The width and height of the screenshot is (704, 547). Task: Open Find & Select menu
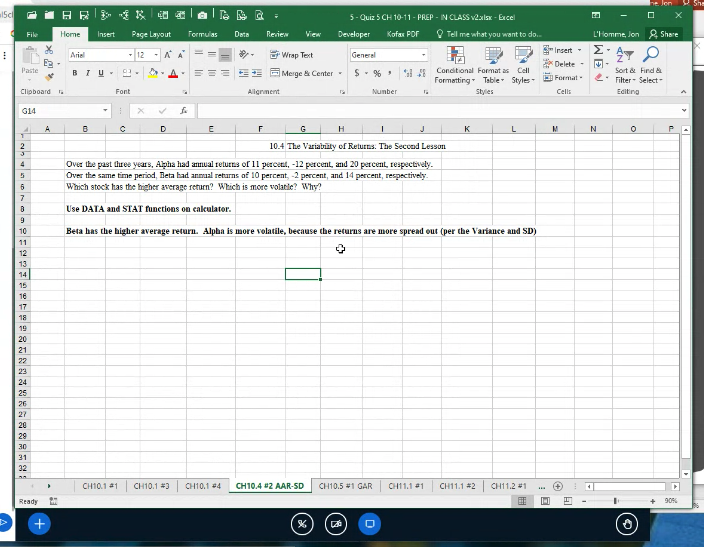click(x=651, y=65)
